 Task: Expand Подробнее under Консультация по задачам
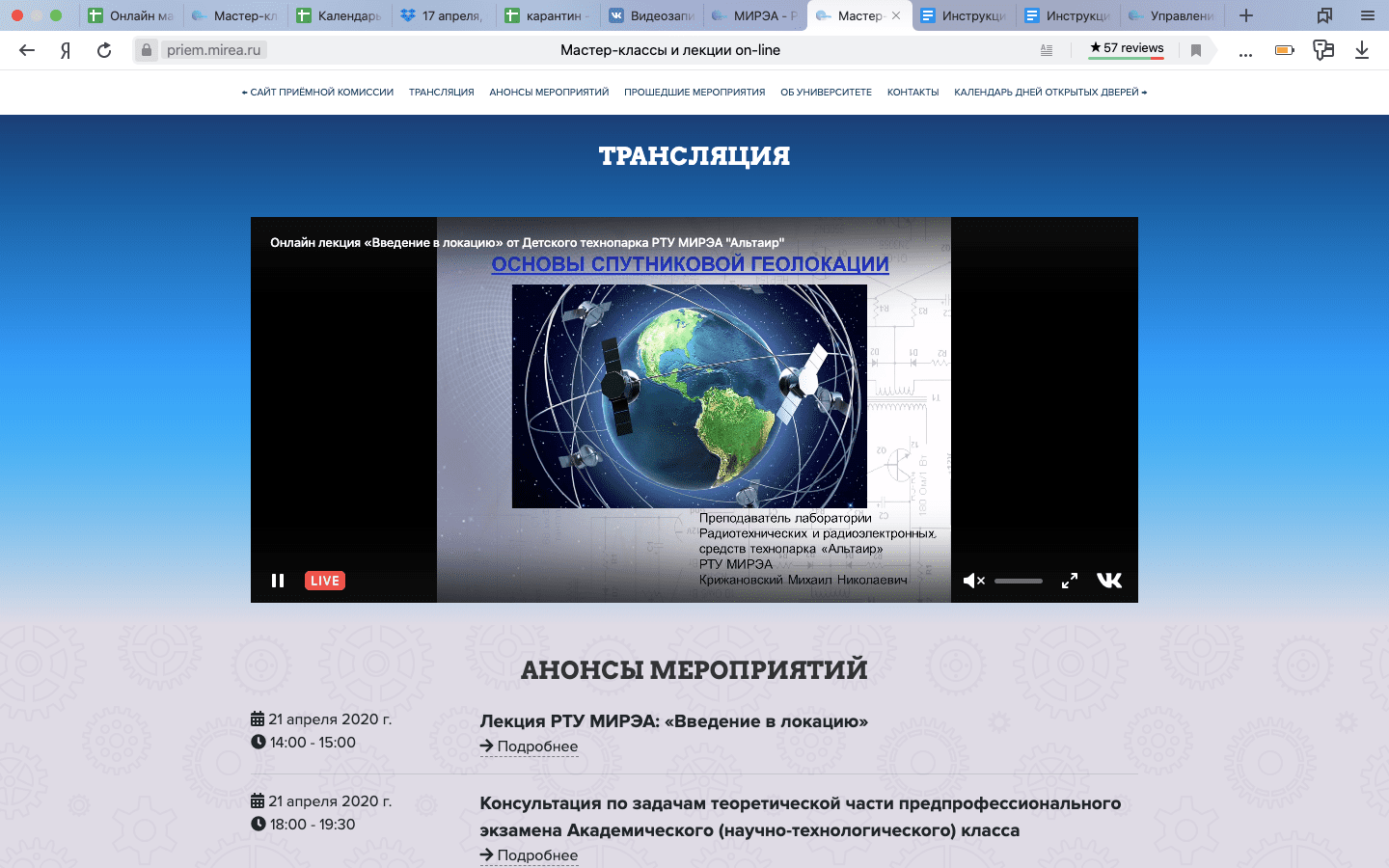point(530,855)
